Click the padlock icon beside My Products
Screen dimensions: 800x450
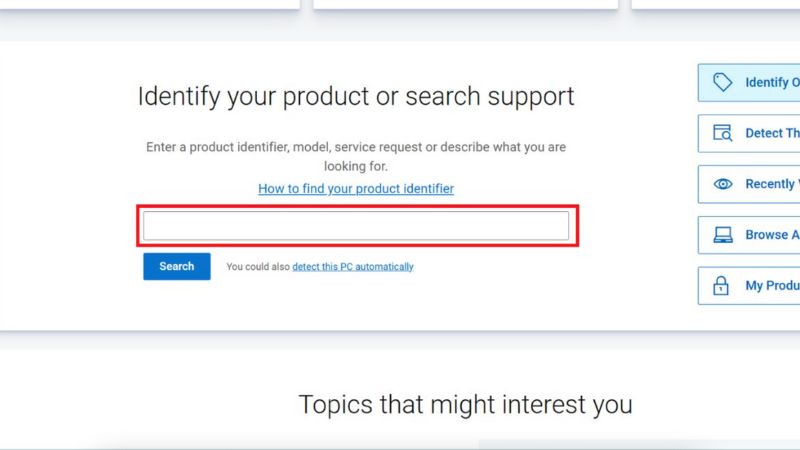[x=722, y=286]
